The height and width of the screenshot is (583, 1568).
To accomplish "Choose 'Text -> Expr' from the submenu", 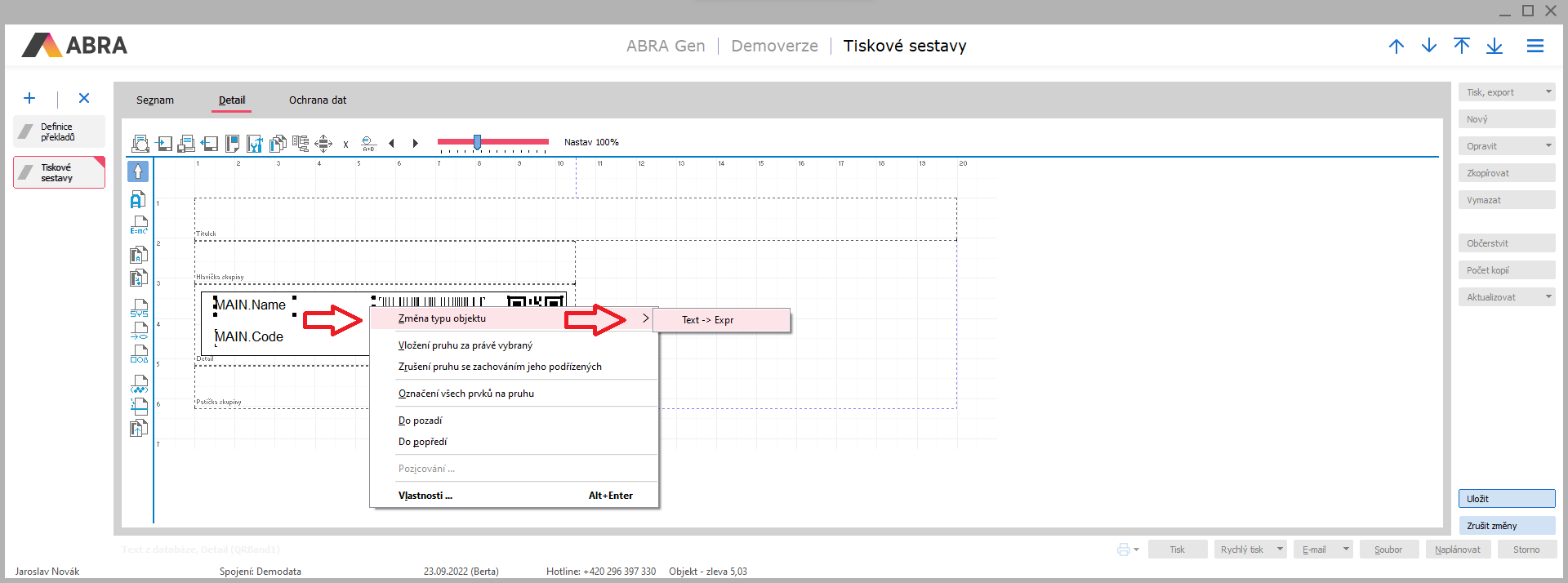I will 707,320.
